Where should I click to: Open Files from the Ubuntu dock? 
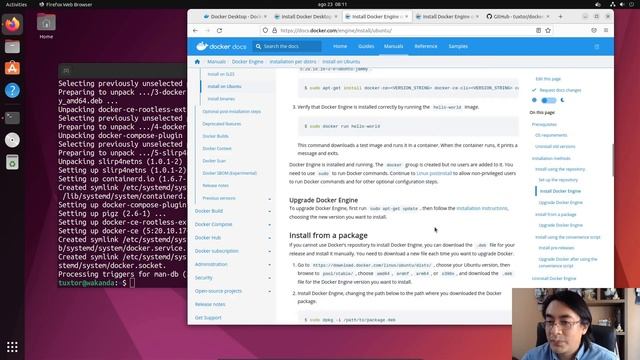12,47
